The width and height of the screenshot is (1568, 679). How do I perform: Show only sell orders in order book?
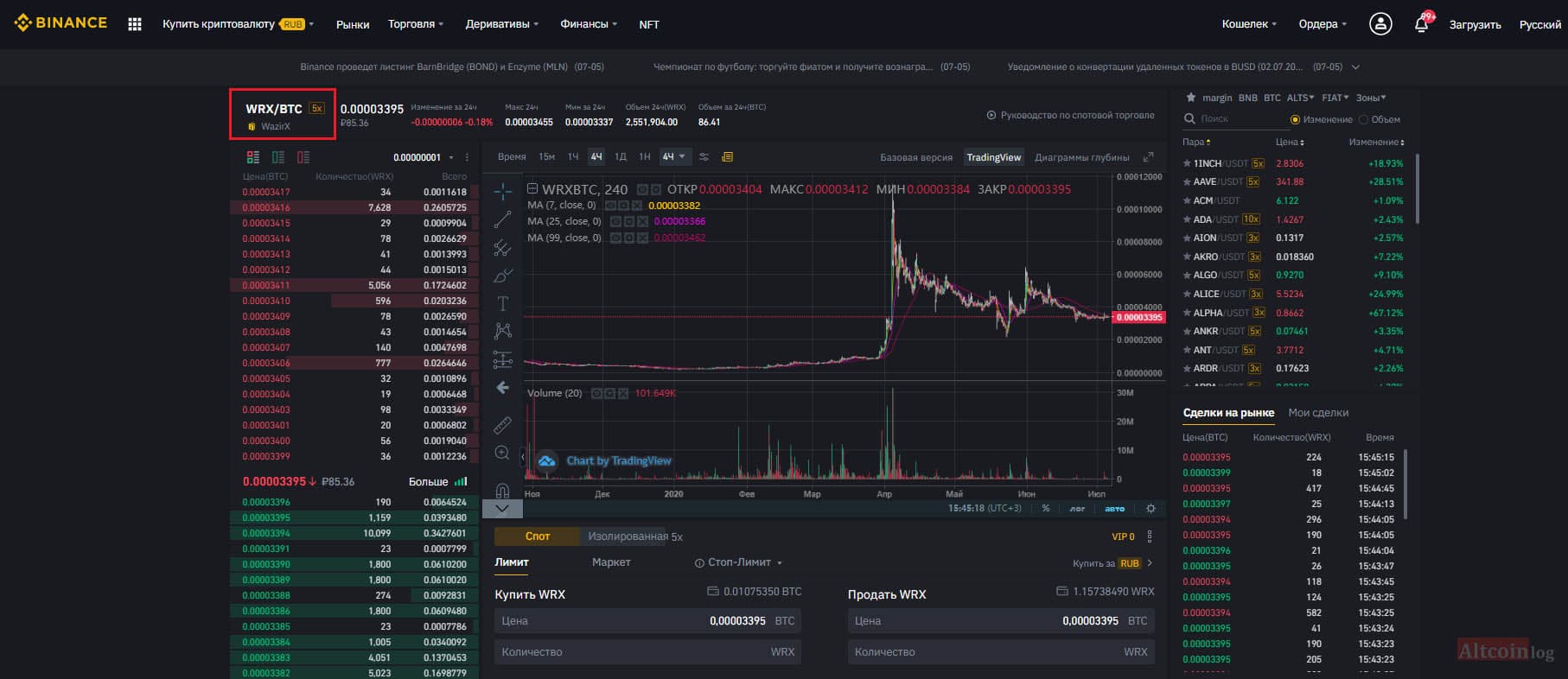coord(303,157)
